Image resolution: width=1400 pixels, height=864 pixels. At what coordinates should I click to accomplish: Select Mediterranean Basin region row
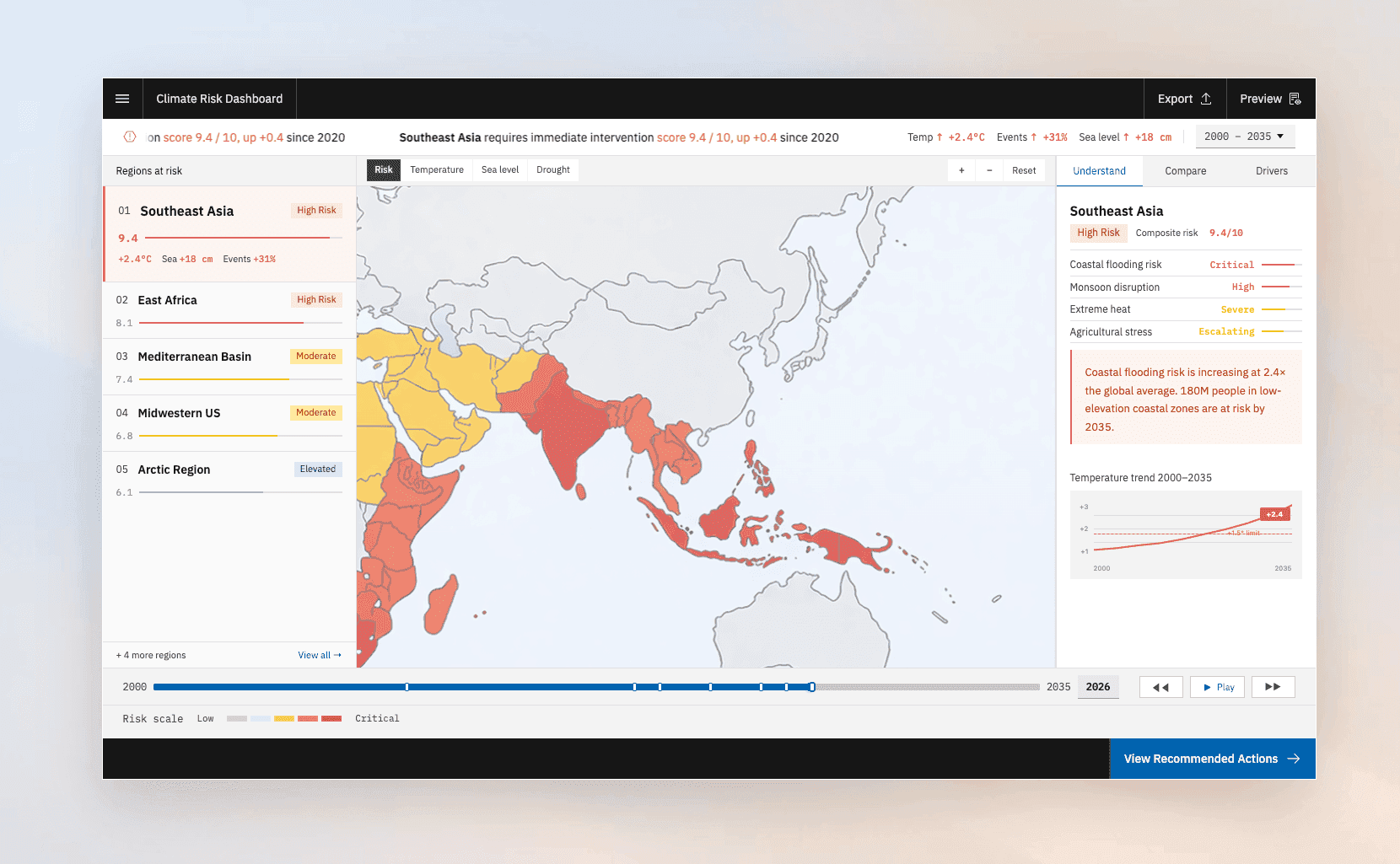click(x=229, y=367)
